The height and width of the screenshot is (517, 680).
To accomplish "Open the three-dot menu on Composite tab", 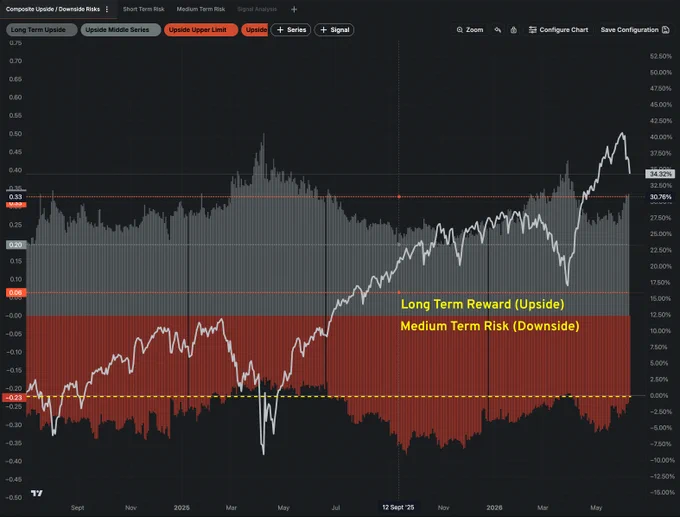I will pyautogui.click(x=107, y=9).
